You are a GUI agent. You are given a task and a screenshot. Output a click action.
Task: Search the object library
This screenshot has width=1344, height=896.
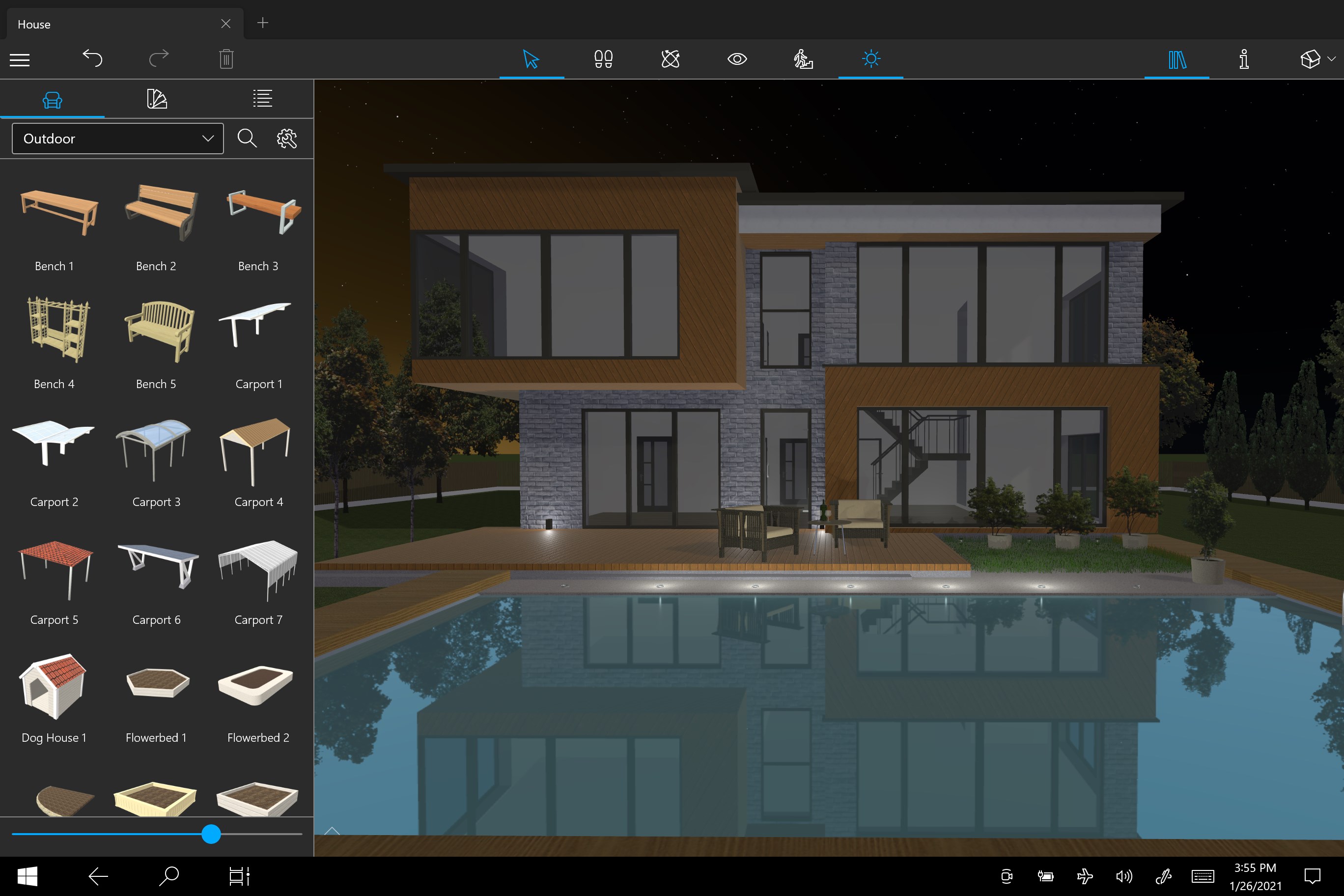[x=247, y=139]
